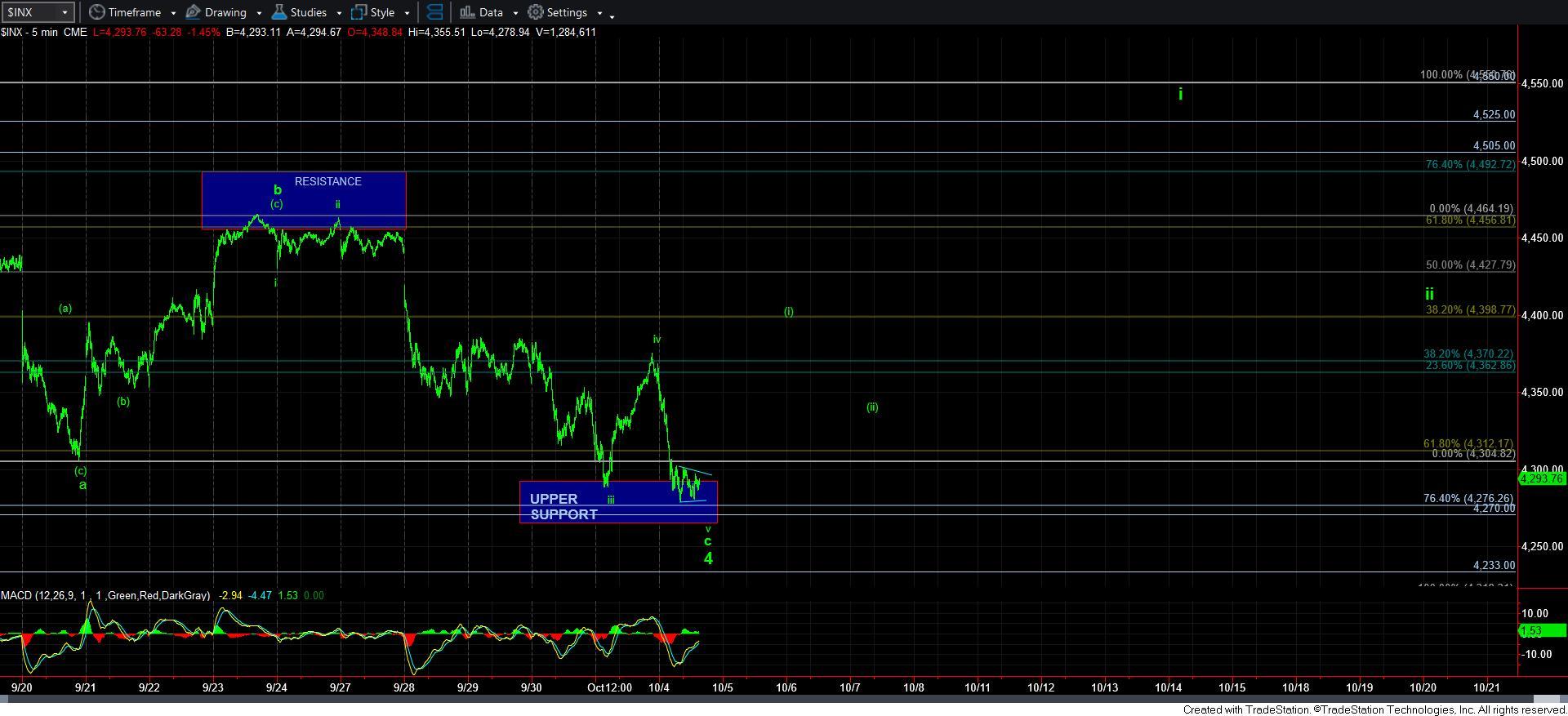Click the Timeframe clock icon

coord(97,12)
